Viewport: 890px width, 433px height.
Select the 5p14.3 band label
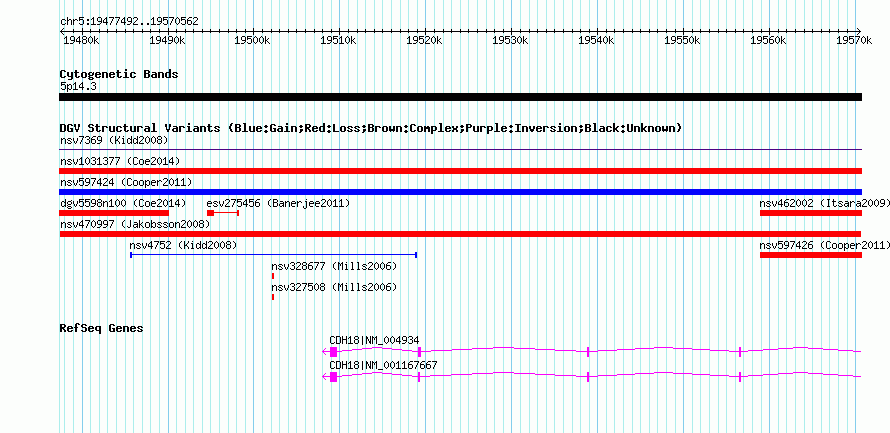click(78, 86)
